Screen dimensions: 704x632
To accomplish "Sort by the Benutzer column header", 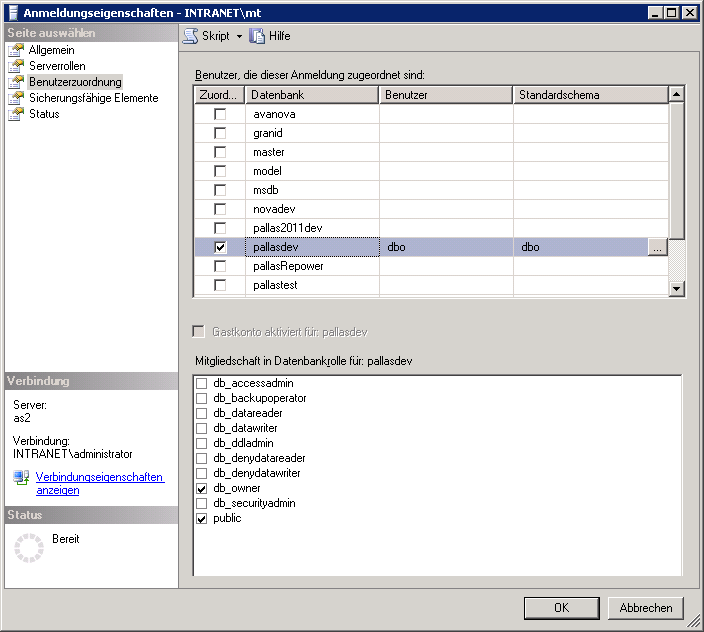I will [x=446, y=95].
